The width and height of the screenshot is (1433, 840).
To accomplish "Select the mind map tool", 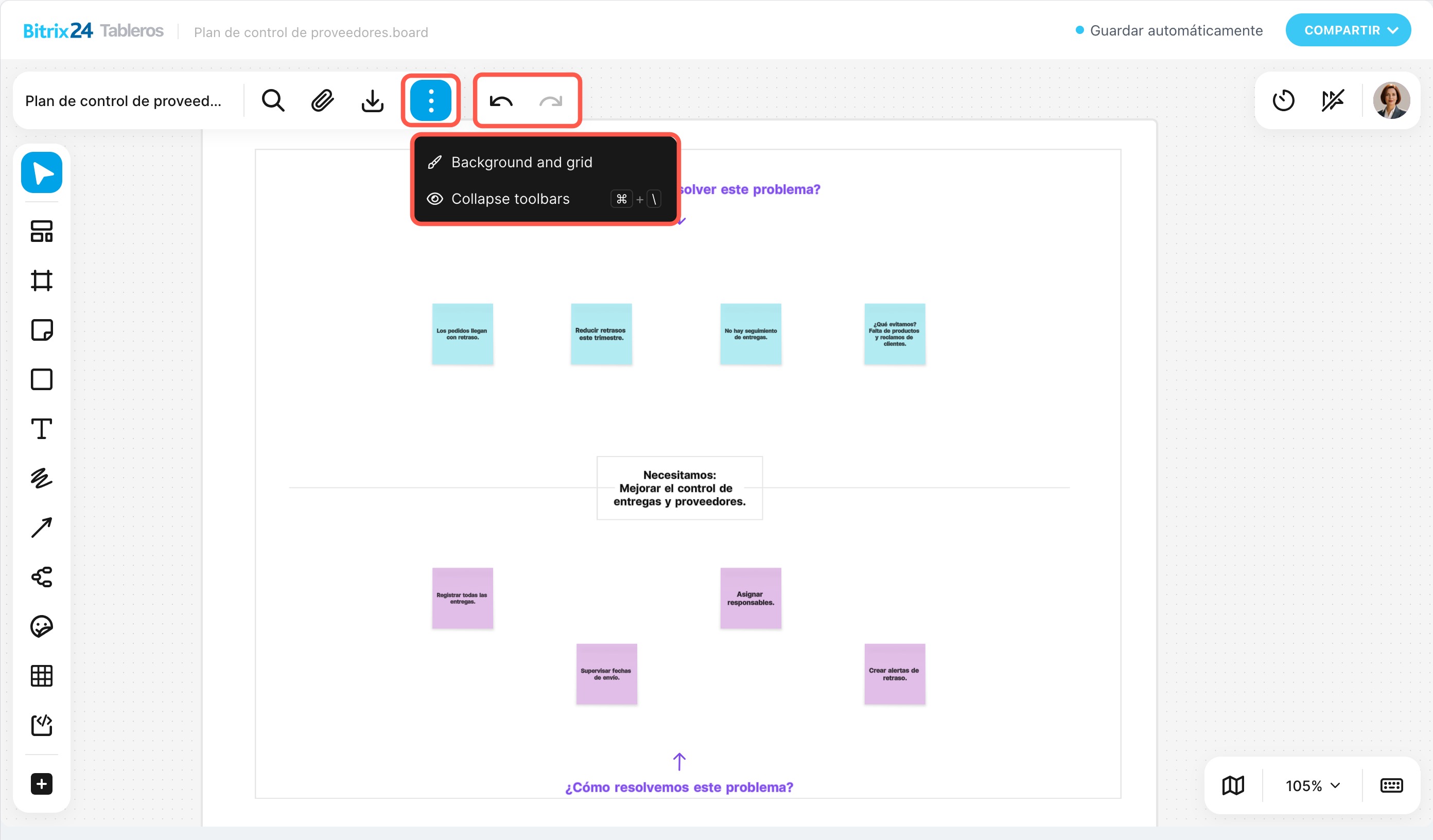I will [x=42, y=577].
